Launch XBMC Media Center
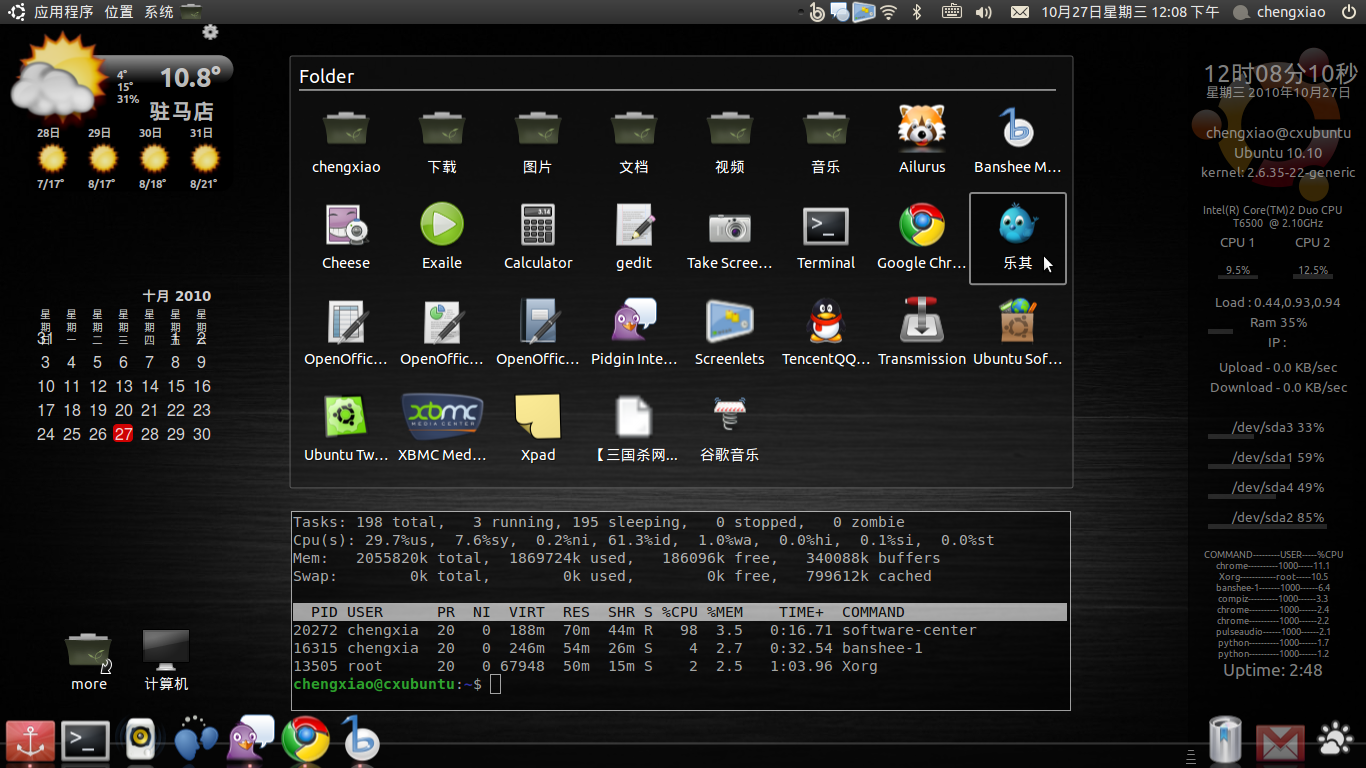Viewport: 1366px width, 768px height. pyautogui.click(x=442, y=430)
